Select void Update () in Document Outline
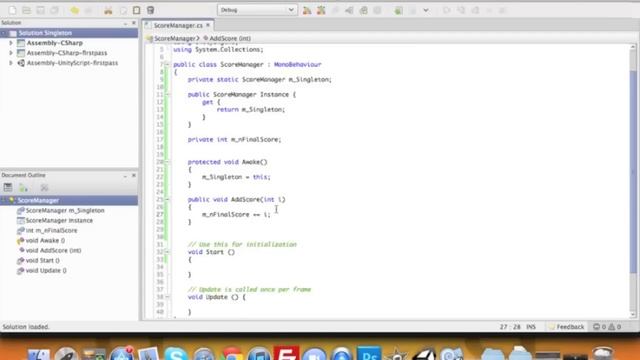 pos(46,271)
